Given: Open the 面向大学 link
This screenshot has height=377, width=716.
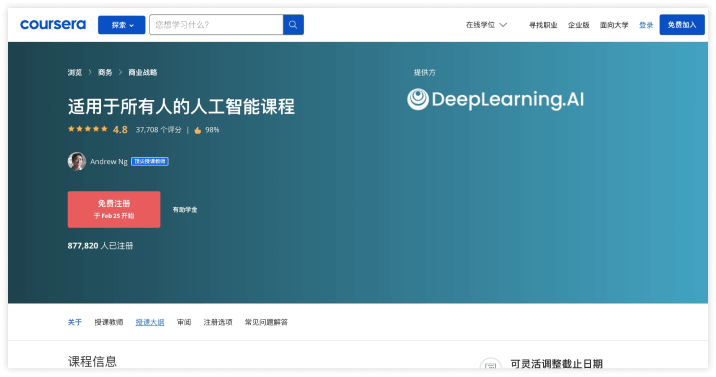Looking at the screenshot, I should [614, 25].
